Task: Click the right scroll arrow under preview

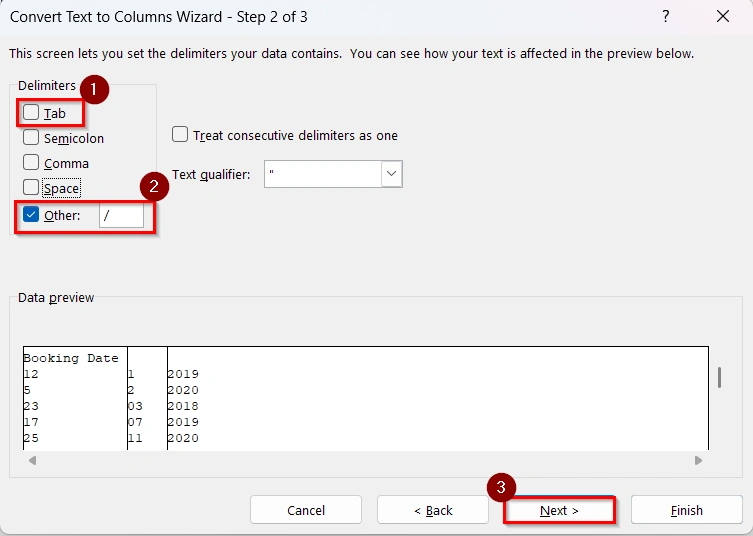Action: point(698,461)
